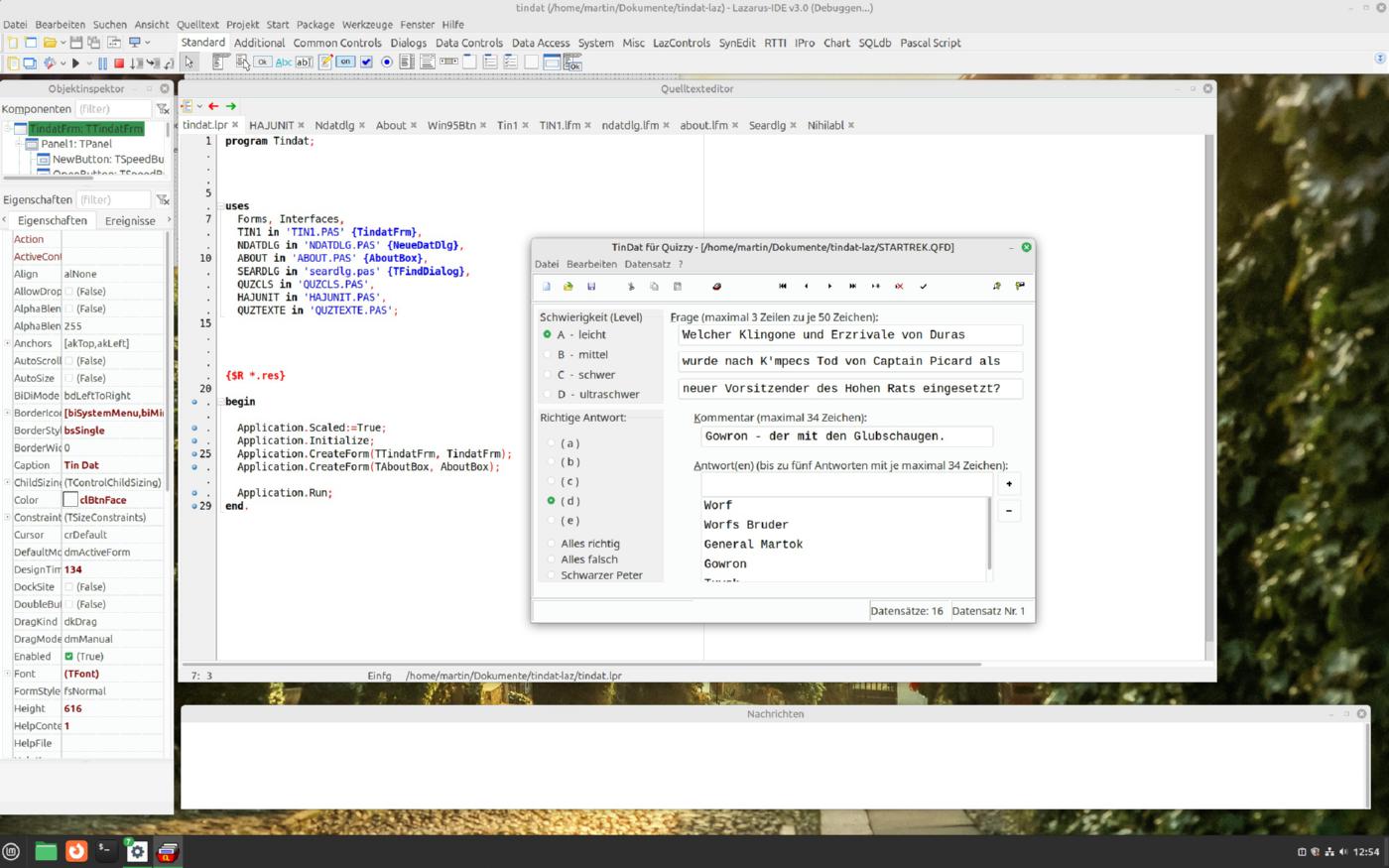Click the Open folder icon in Lazarus toolbar

(x=49, y=43)
